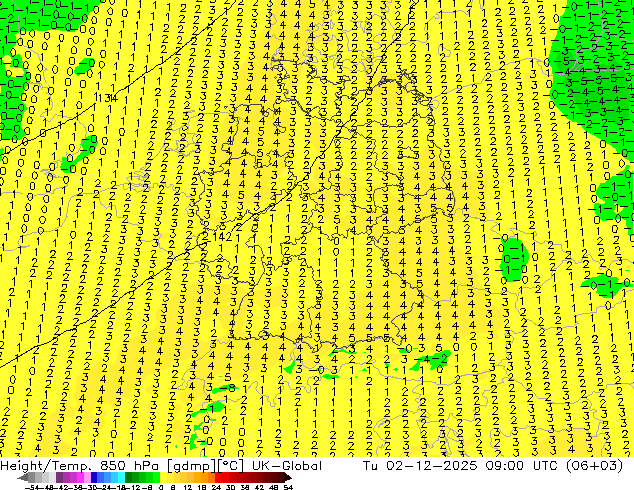The height and width of the screenshot is (490, 634).
Task: Click the '-8' temperature value on map
Action: point(227,388)
